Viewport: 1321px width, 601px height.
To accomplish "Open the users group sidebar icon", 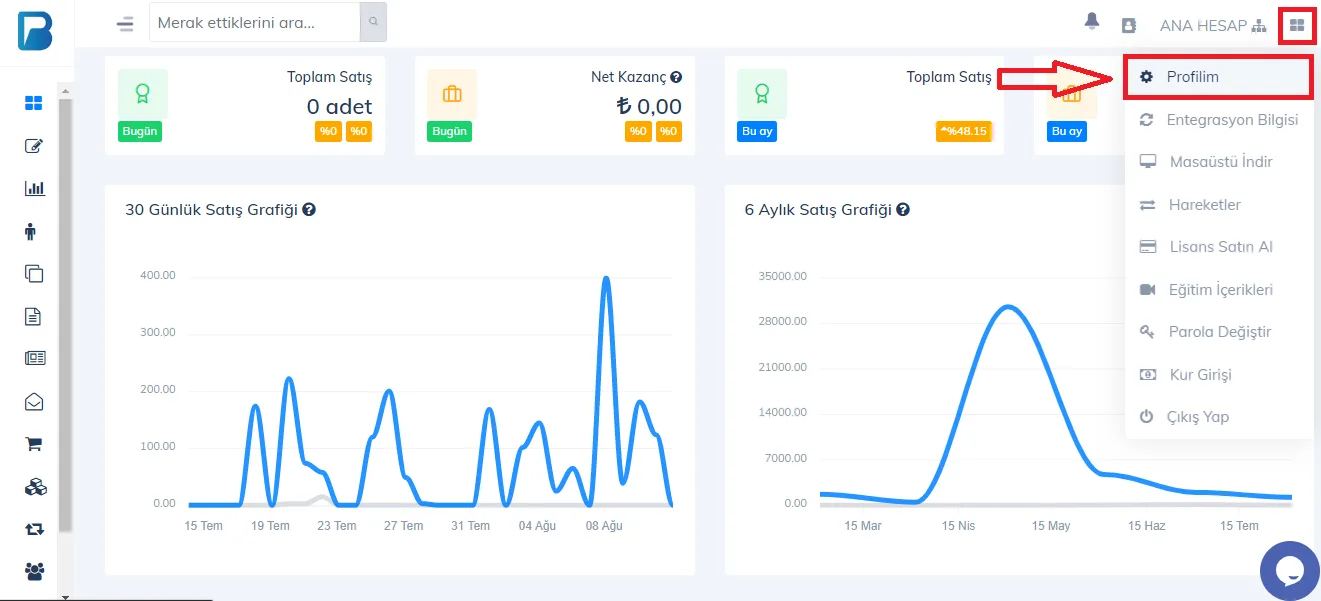I will [35, 571].
